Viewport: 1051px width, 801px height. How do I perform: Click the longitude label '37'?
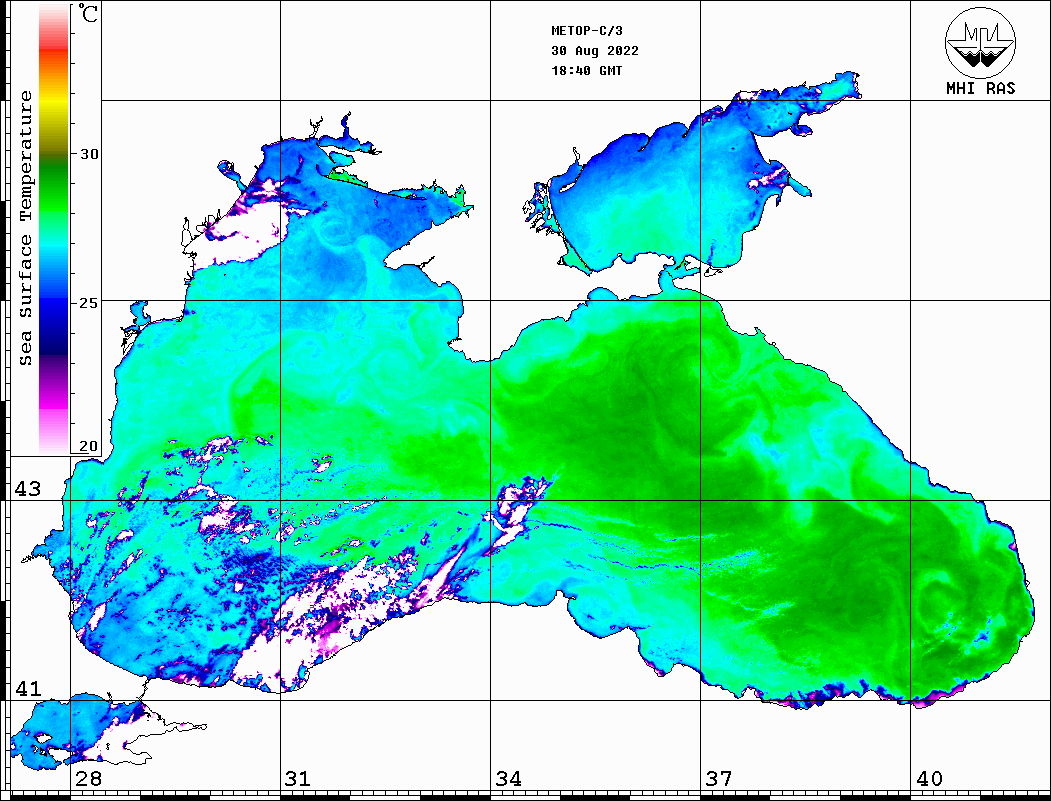click(x=719, y=779)
